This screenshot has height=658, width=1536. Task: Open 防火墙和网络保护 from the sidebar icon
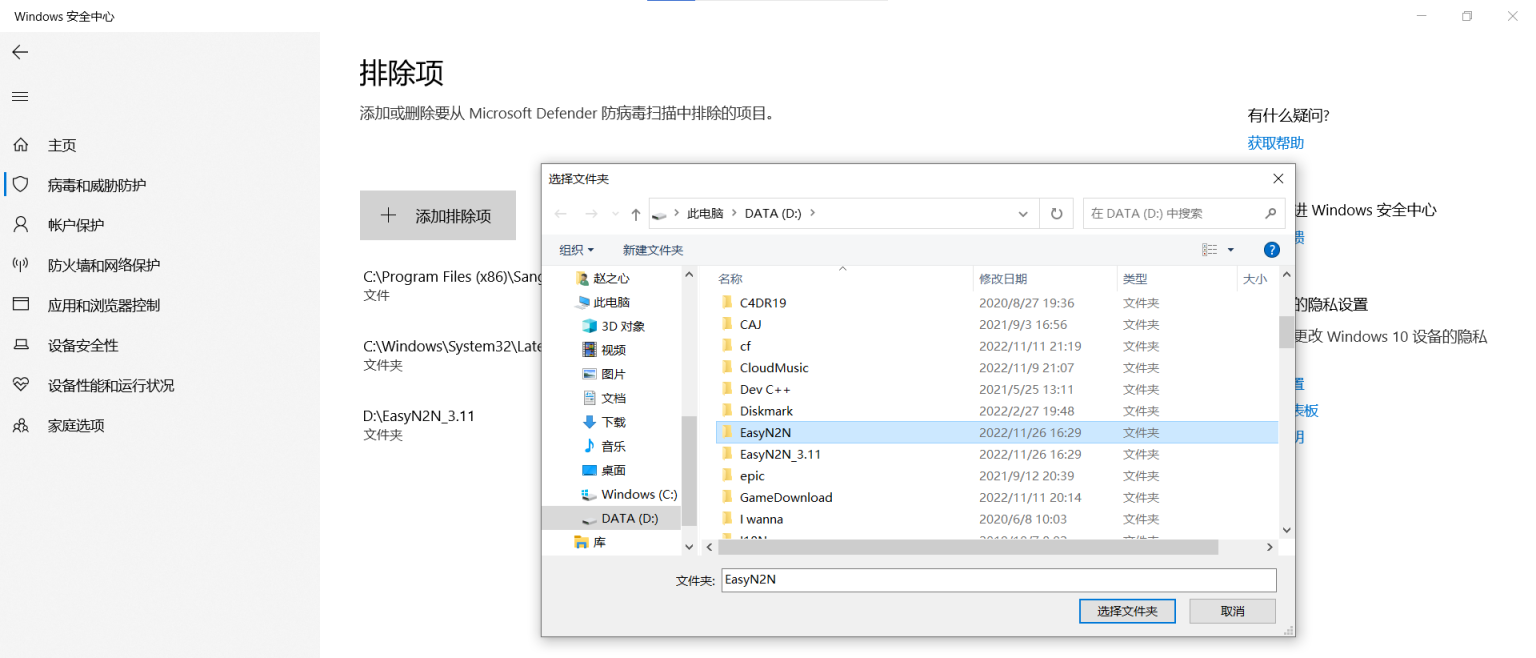(x=21, y=264)
